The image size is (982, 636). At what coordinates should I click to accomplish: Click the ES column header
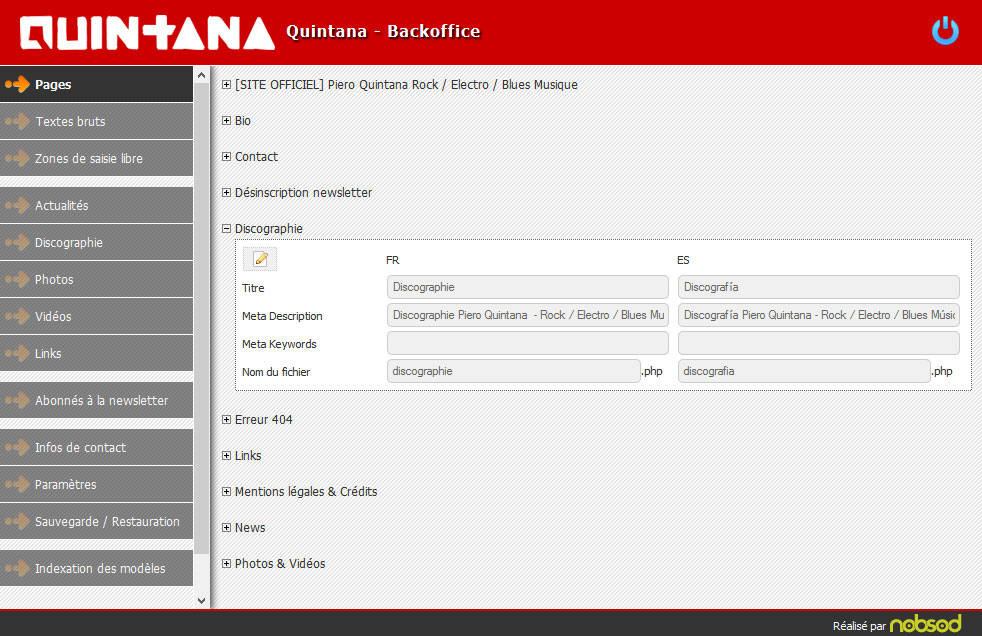[x=683, y=260]
